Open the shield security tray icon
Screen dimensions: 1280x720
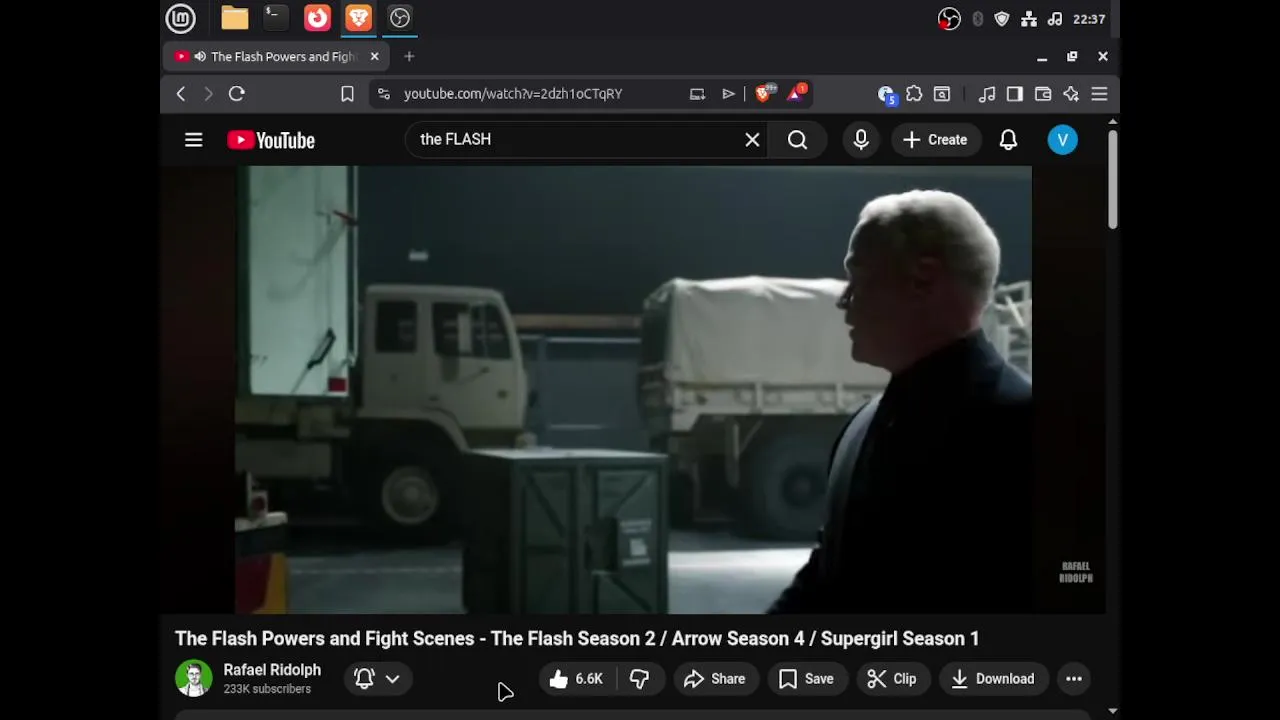tap(1002, 19)
